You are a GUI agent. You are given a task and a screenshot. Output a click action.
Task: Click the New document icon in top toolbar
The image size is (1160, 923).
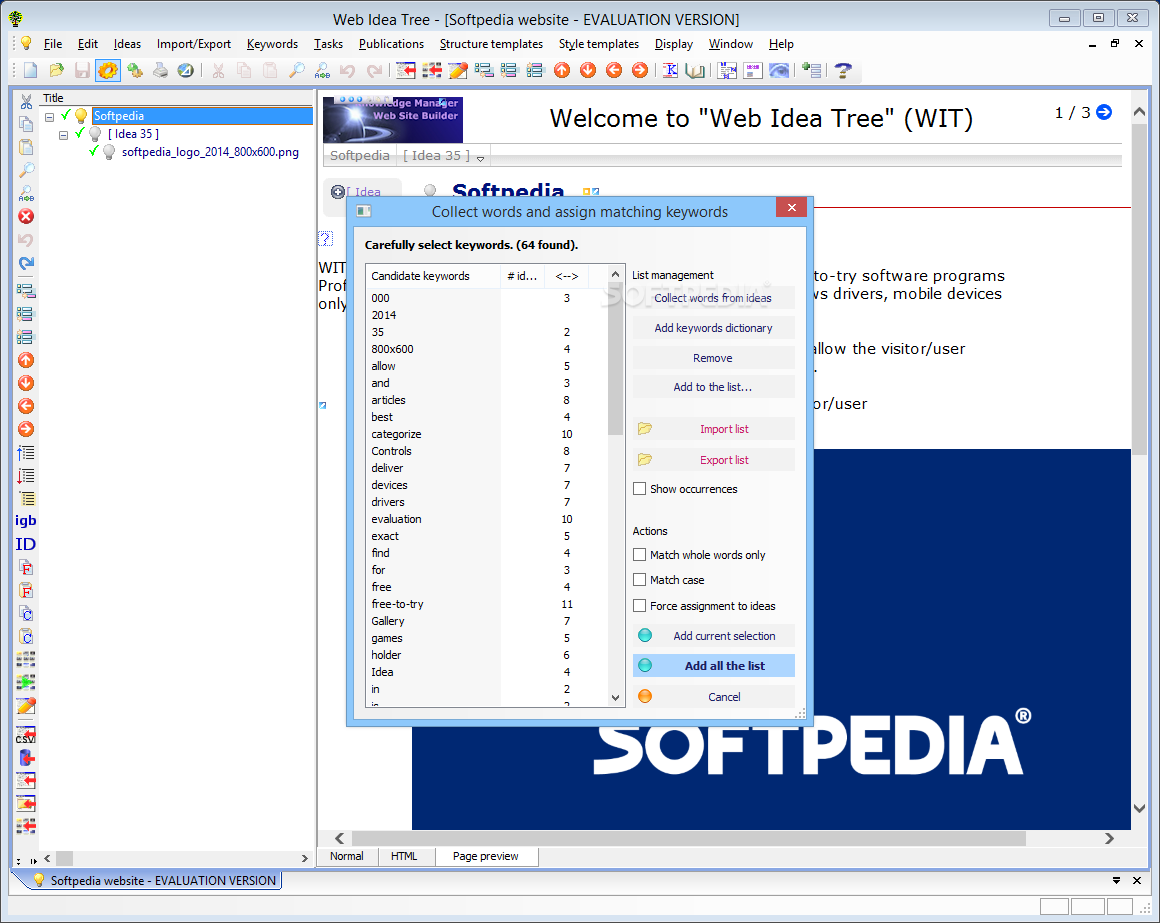click(x=30, y=70)
